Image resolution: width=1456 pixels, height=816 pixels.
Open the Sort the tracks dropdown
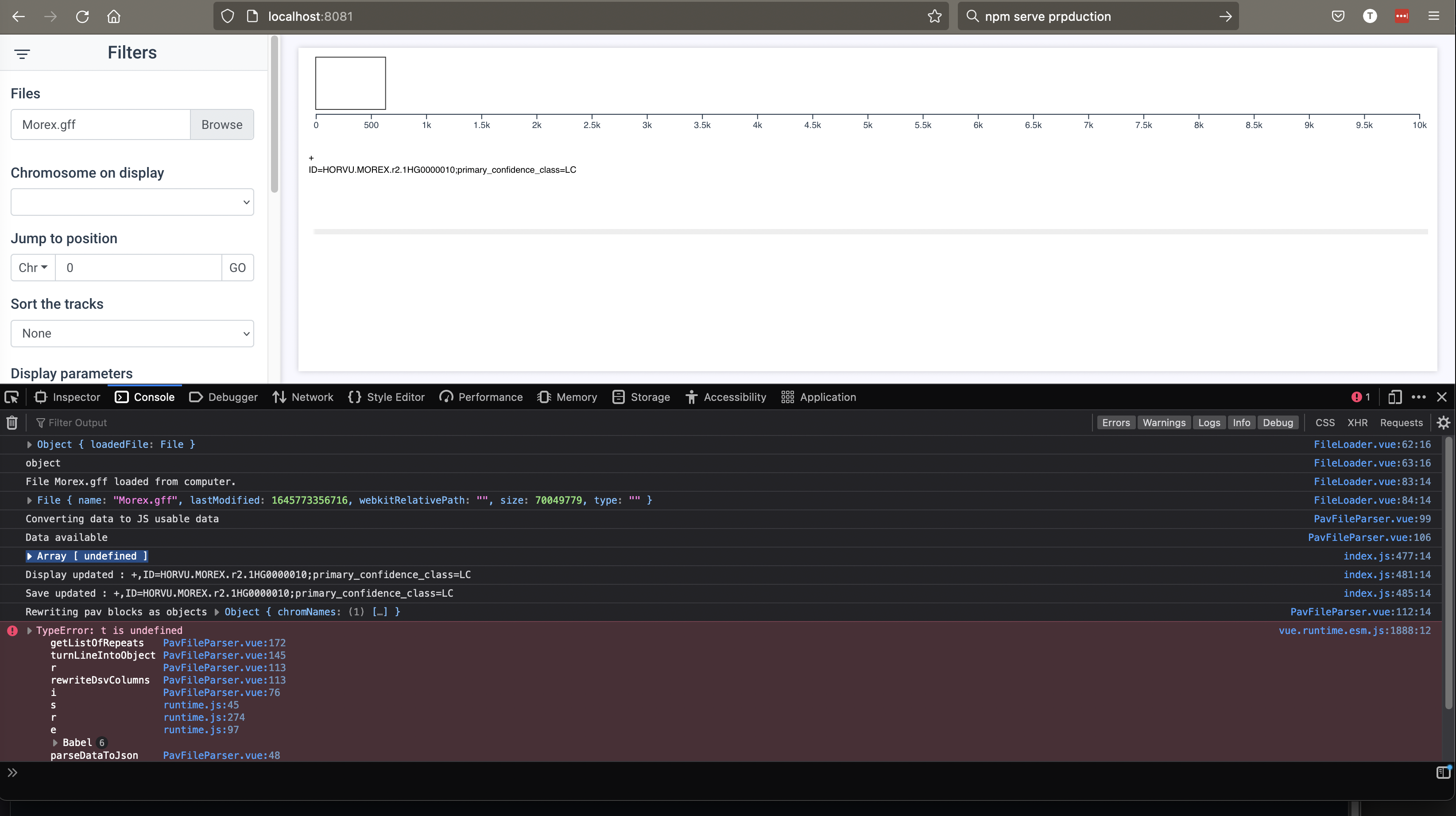point(132,333)
